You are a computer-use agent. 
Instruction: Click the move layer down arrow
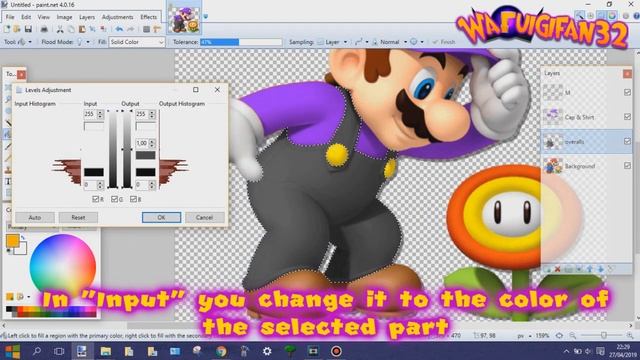(x=600, y=269)
